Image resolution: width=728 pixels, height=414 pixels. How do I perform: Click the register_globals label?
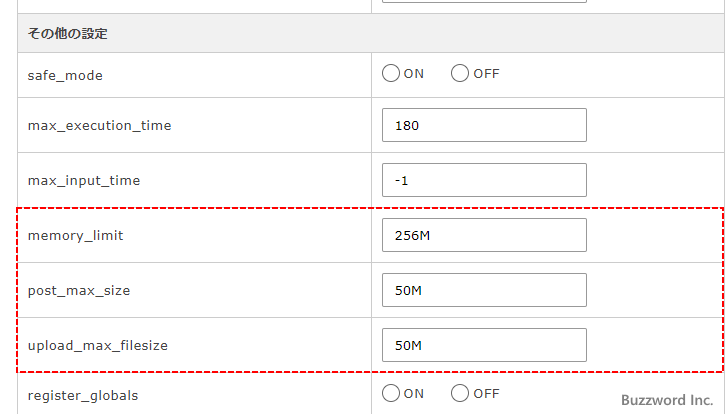(83, 396)
